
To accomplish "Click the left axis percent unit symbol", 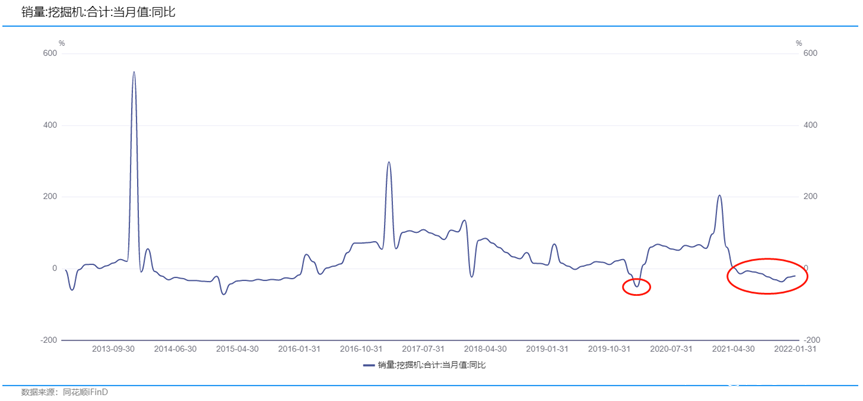I will (62, 43).
